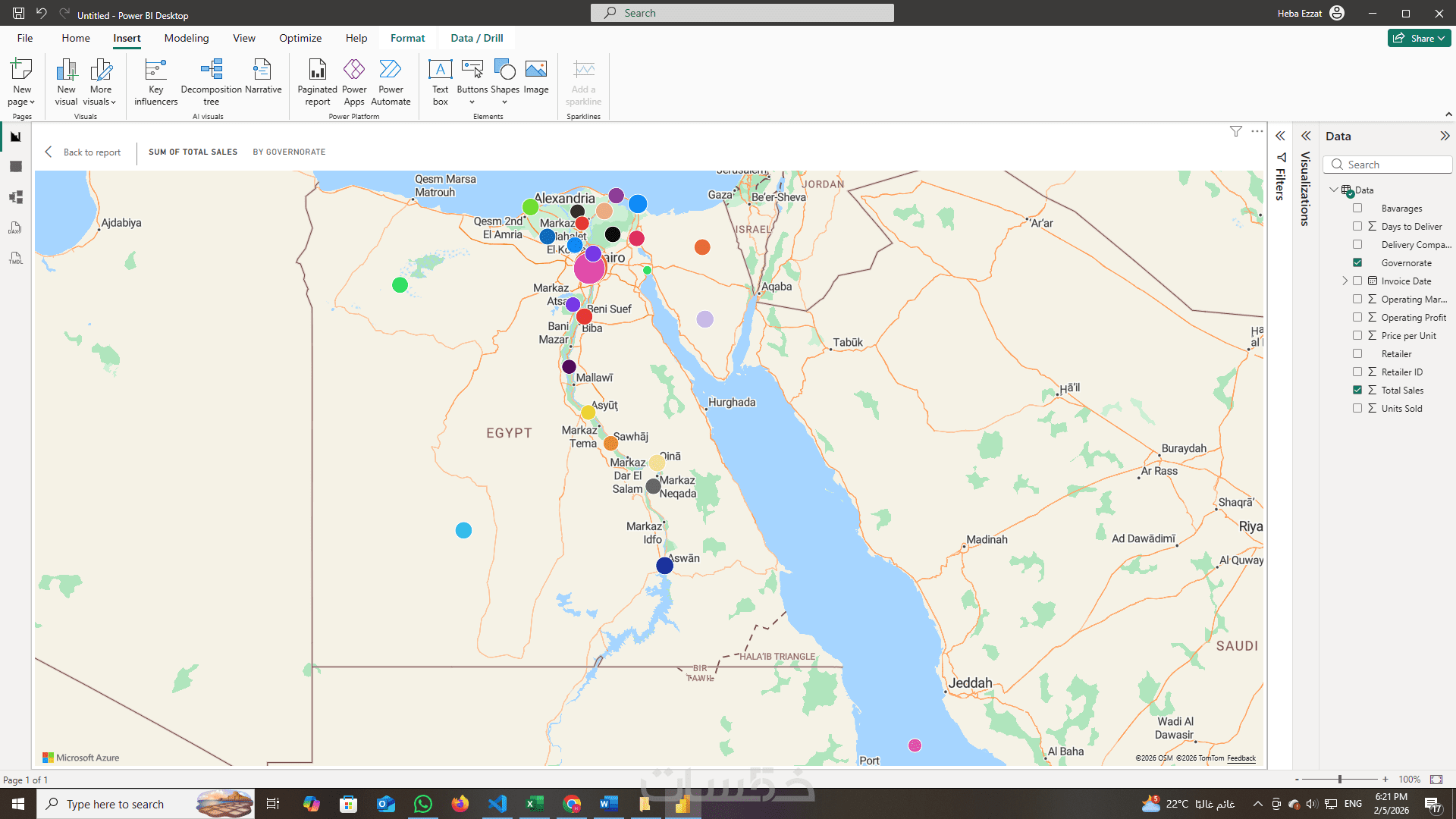Image resolution: width=1456 pixels, height=819 pixels.
Task: Open the Shapes dropdown menu
Action: click(504, 83)
